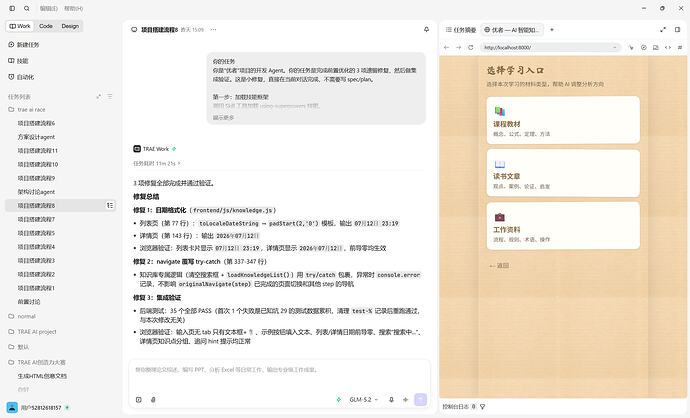Click the circular icon after the element picker
This screenshot has width=690, height=418.
(x=643, y=47)
